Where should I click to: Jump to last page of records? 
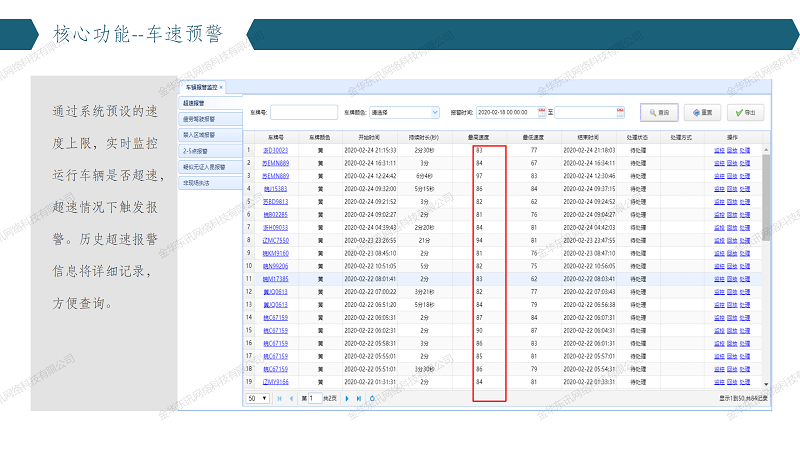pos(358,398)
